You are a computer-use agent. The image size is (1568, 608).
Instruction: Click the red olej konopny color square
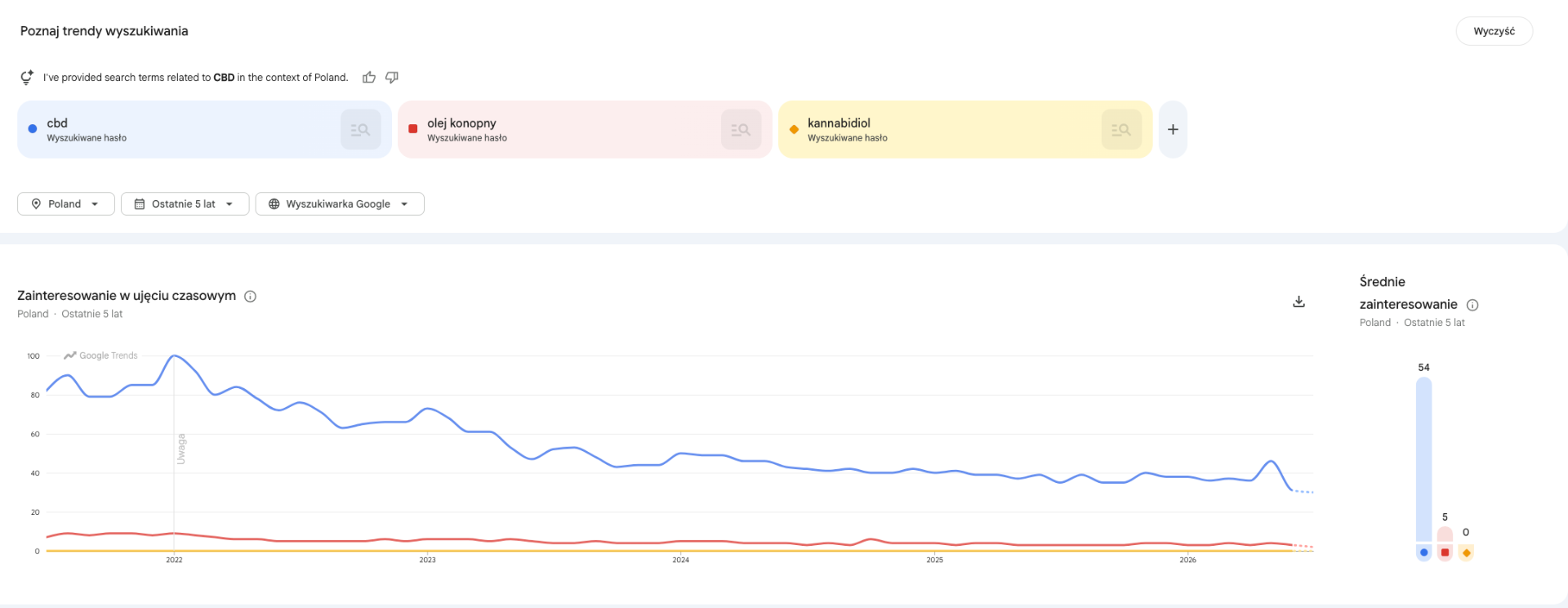[x=413, y=129]
